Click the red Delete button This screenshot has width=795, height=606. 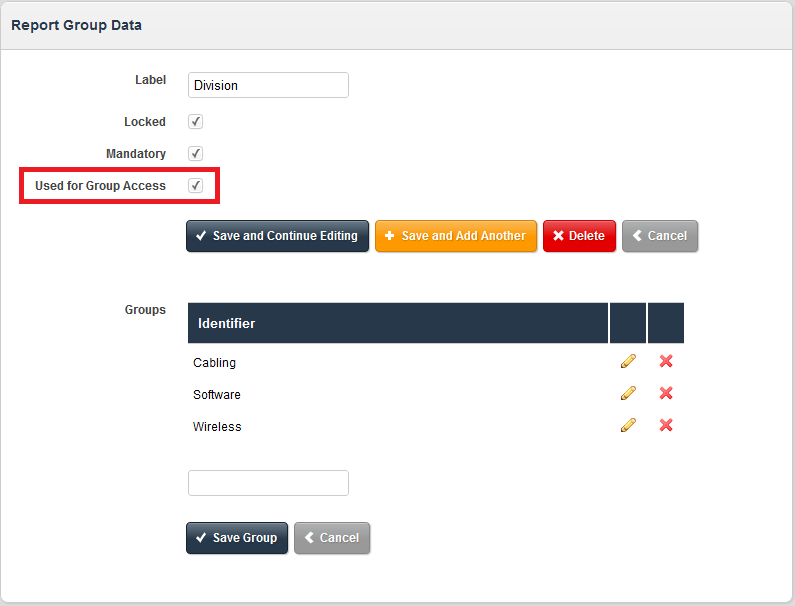[x=579, y=236]
